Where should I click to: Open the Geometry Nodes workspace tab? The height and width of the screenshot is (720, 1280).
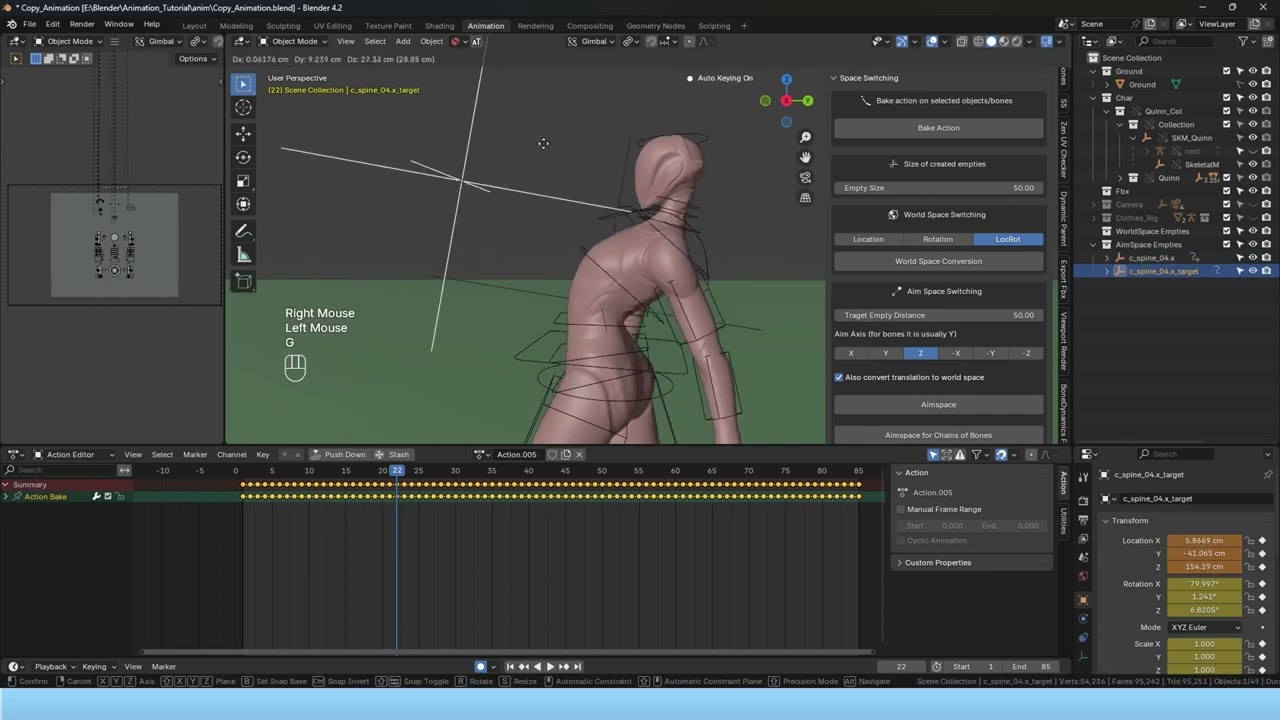[655, 26]
